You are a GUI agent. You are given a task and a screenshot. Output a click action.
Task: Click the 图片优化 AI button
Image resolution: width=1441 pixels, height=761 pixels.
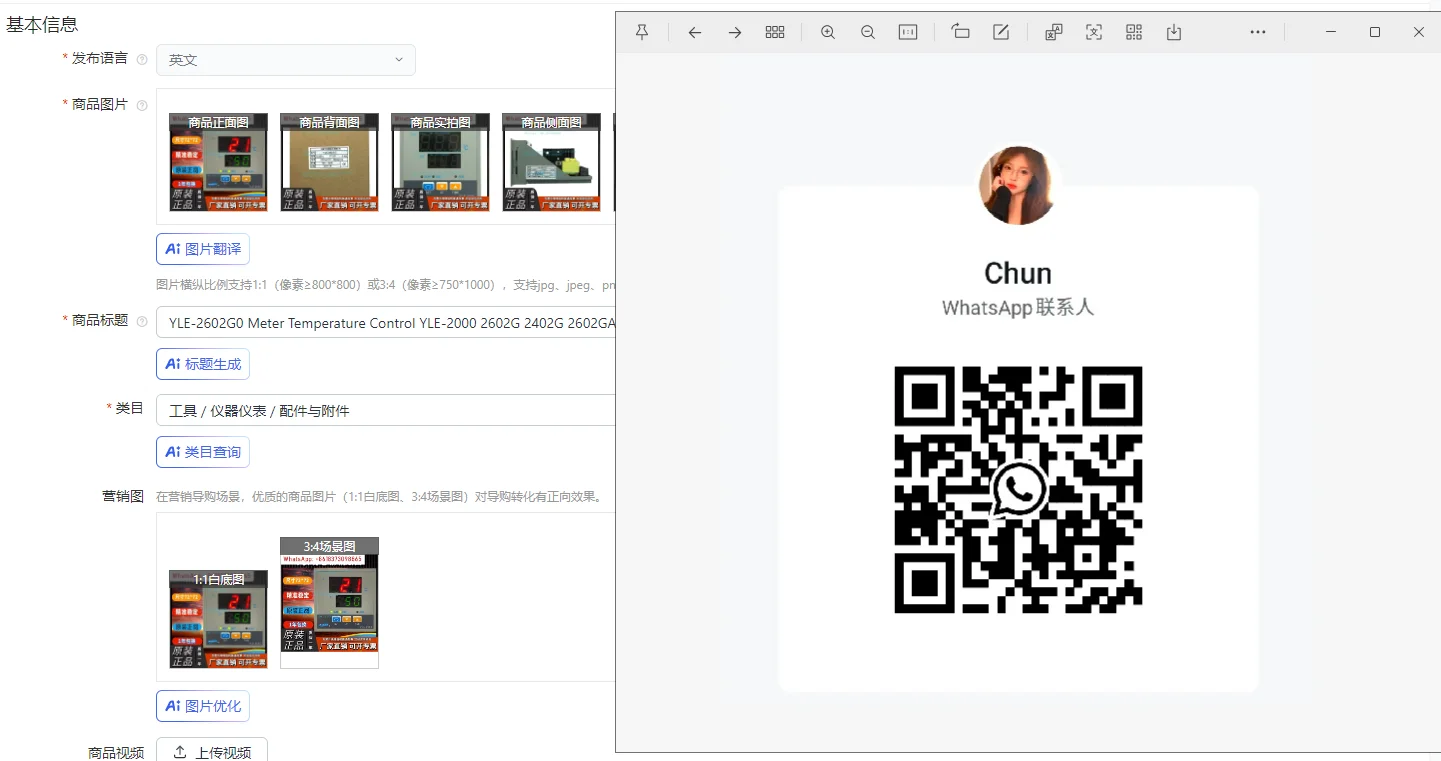(203, 706)
